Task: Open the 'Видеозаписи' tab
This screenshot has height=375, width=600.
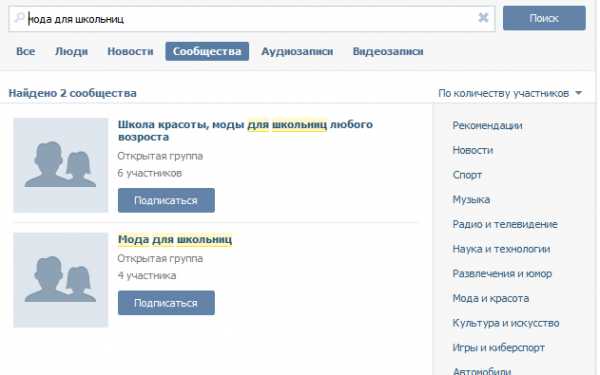Action: click(388, 51)
